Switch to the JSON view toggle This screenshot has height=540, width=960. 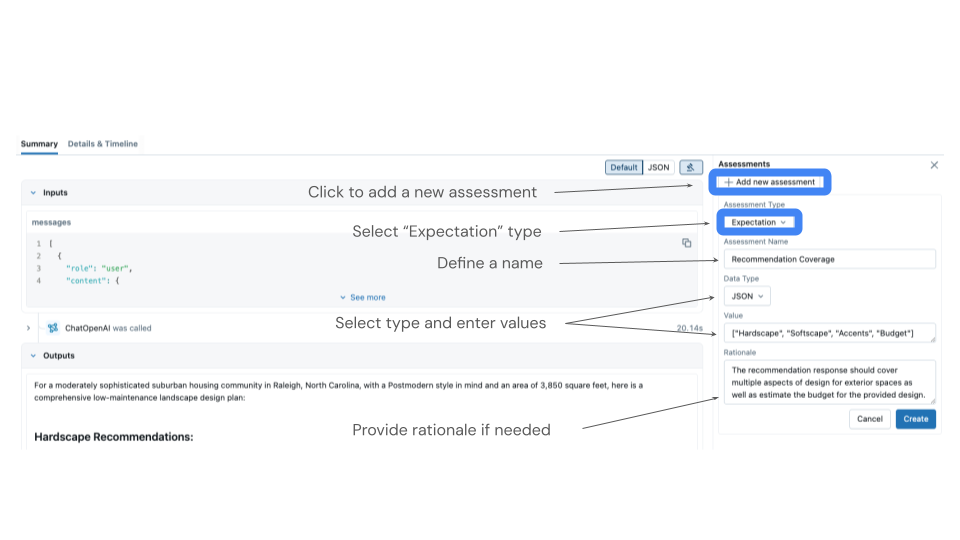[658, 167]
